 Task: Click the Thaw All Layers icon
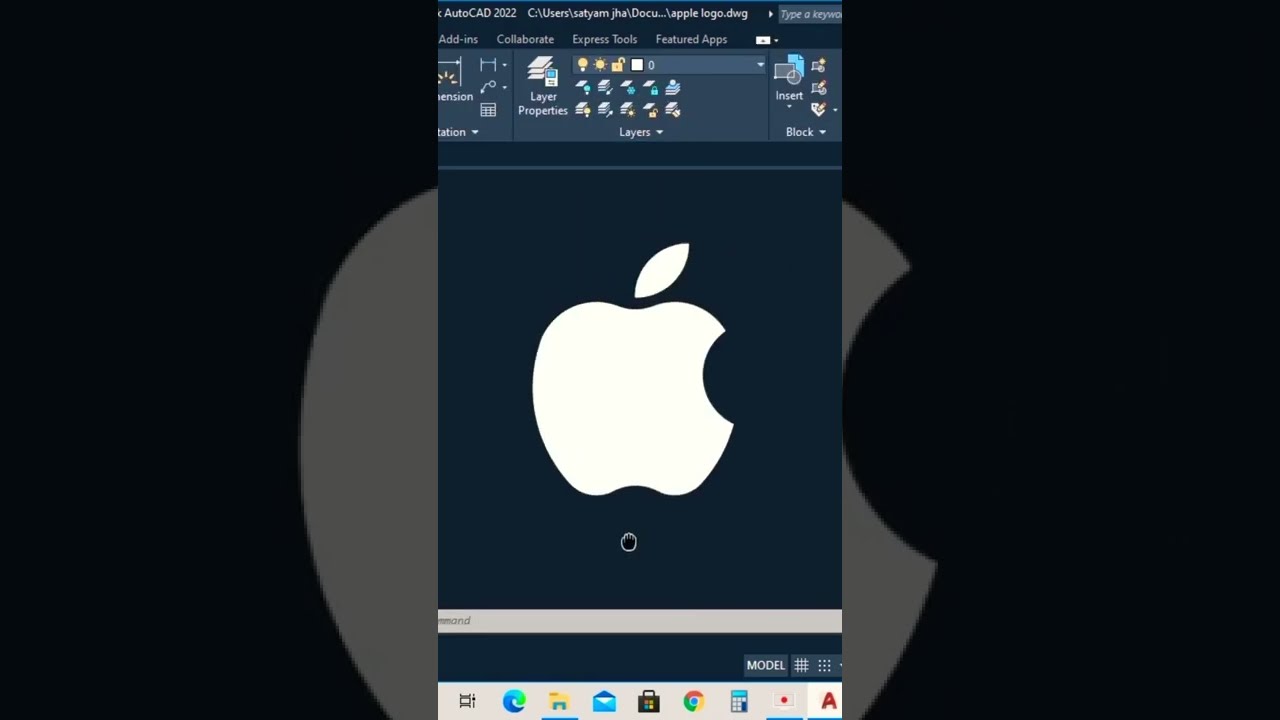pos(627,110)
